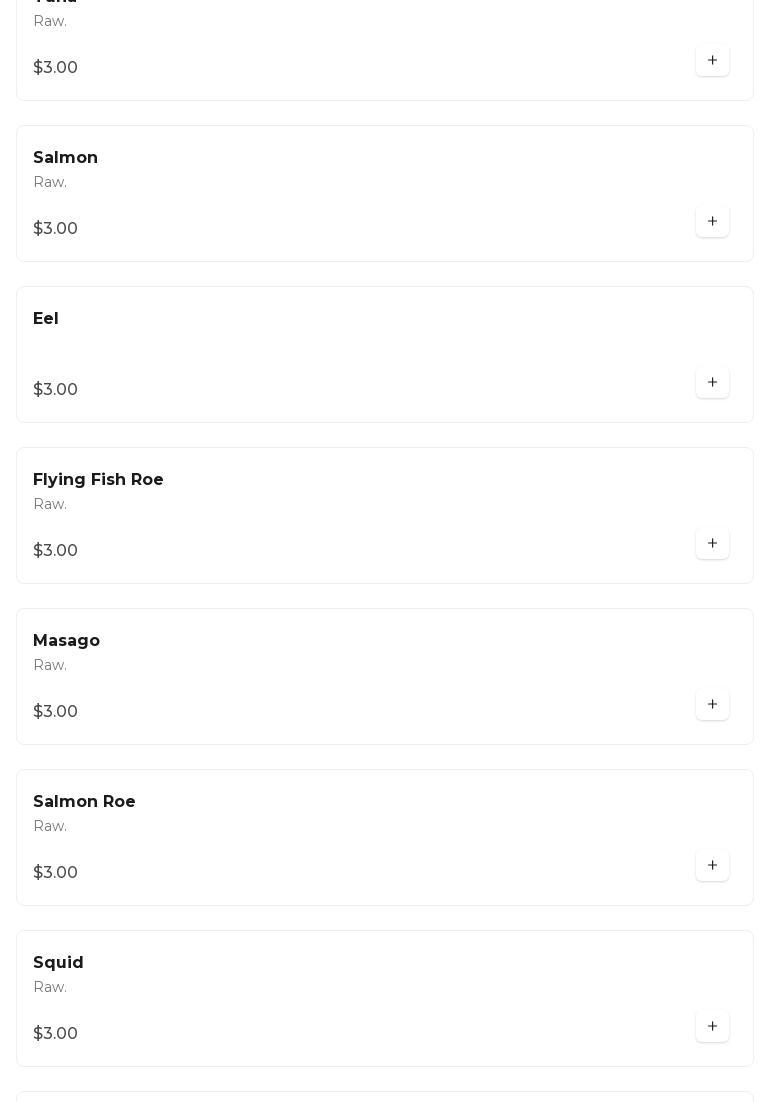Open the Squid item name
The width and height of the screenshot is (770, 1102).
pos(58,963)
